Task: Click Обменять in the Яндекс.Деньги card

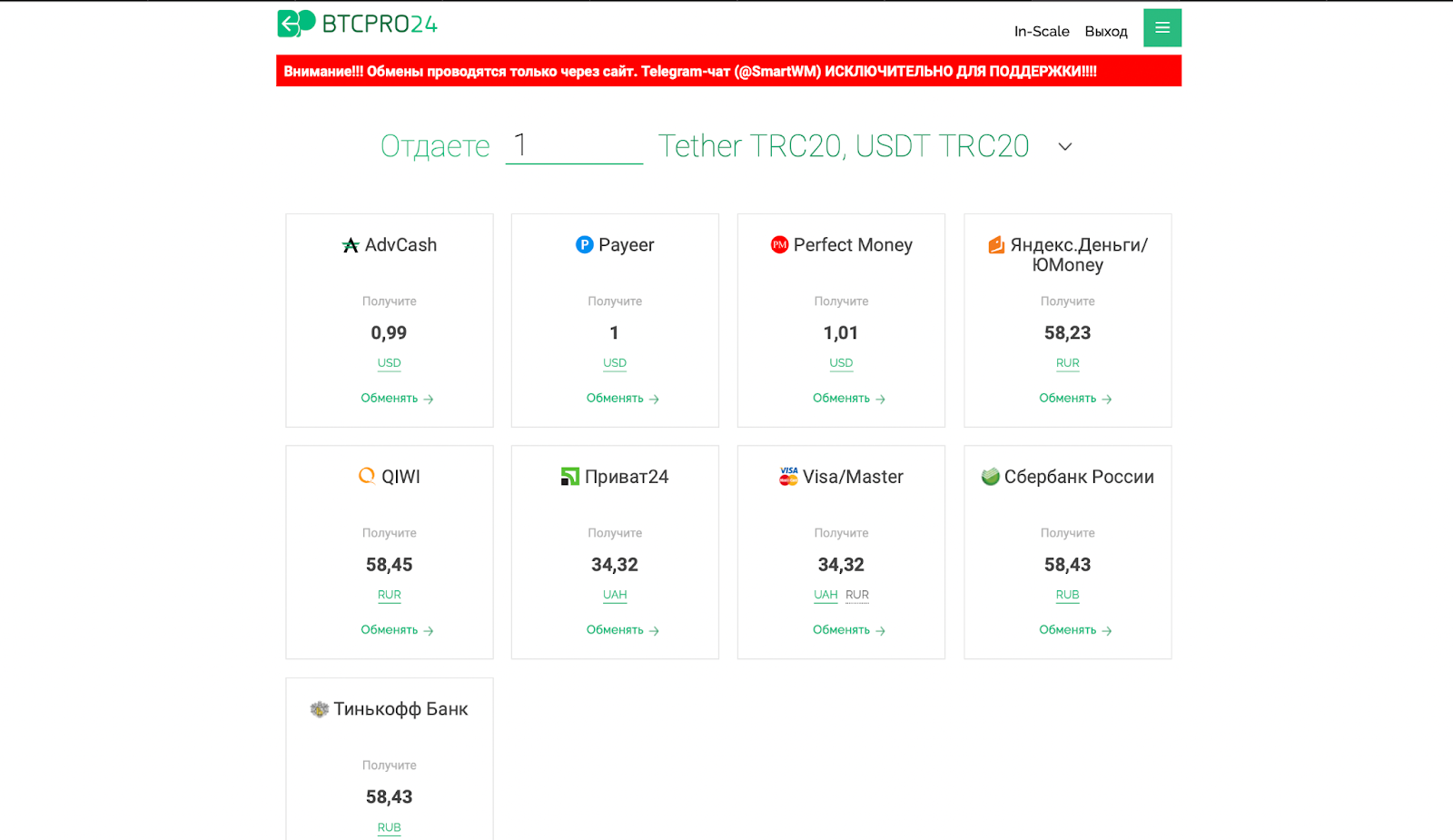Action: coord(1075,399)
